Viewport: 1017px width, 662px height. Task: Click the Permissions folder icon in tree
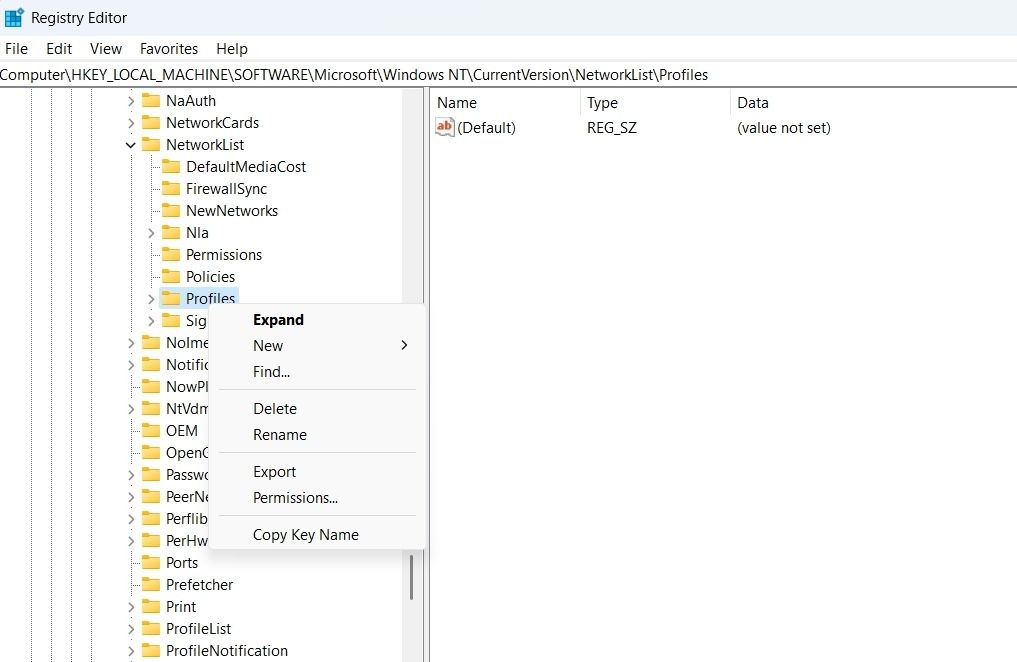[x=171, y=255]
